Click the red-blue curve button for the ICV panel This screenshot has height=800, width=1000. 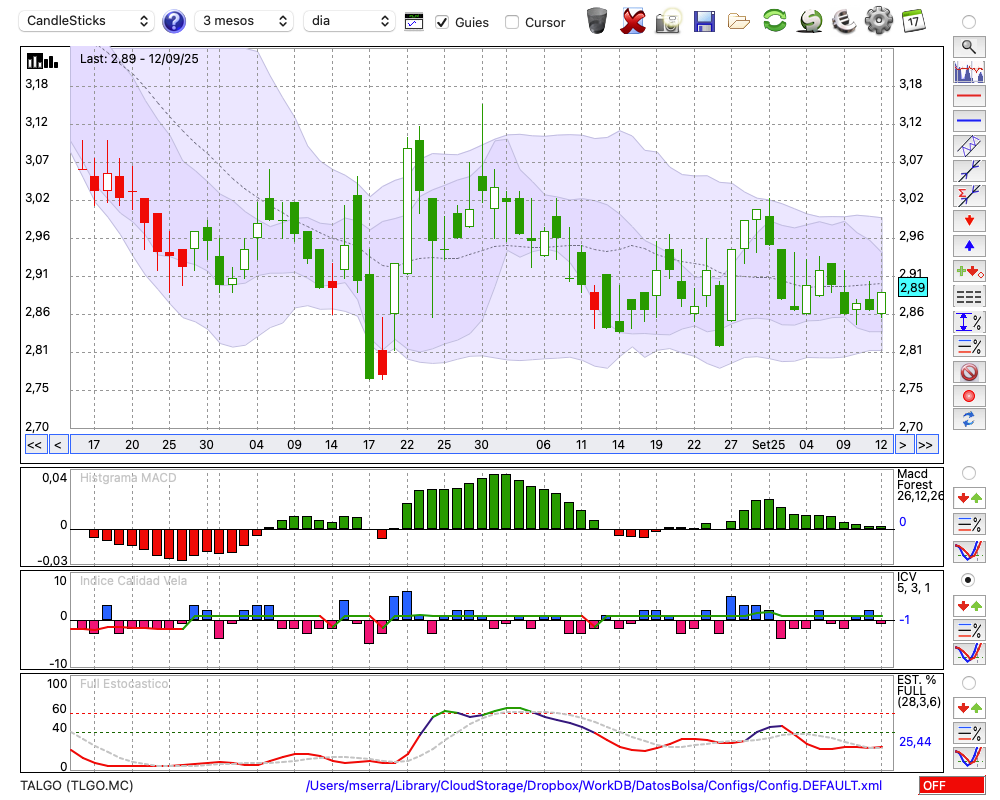(x=969, y=654)
